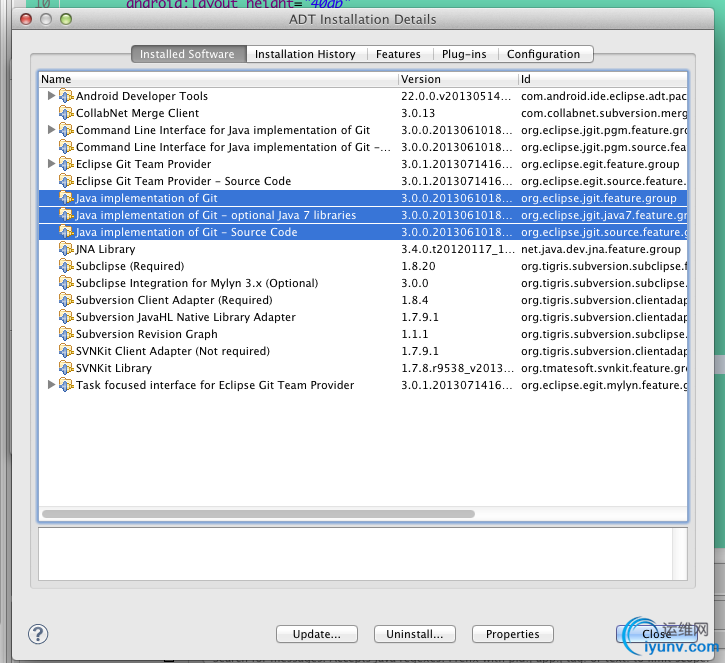Viewport: 725px width, 663px height.
Task: Switch to the Installation History tab
Action: tap(305, 54)
